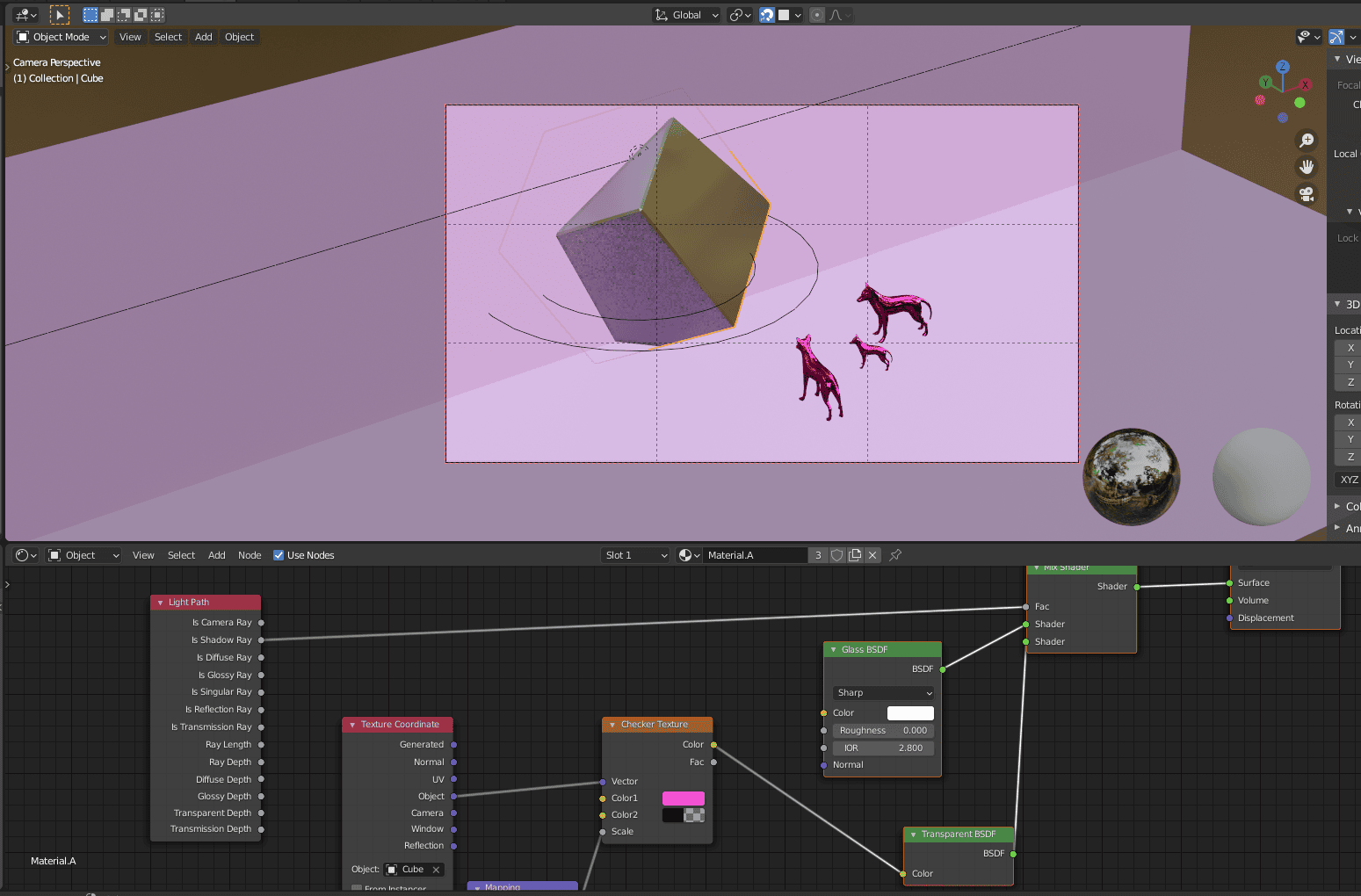Duplicate Material.A with the new material icon
1361x896 pixels.
tap(855, 555)
